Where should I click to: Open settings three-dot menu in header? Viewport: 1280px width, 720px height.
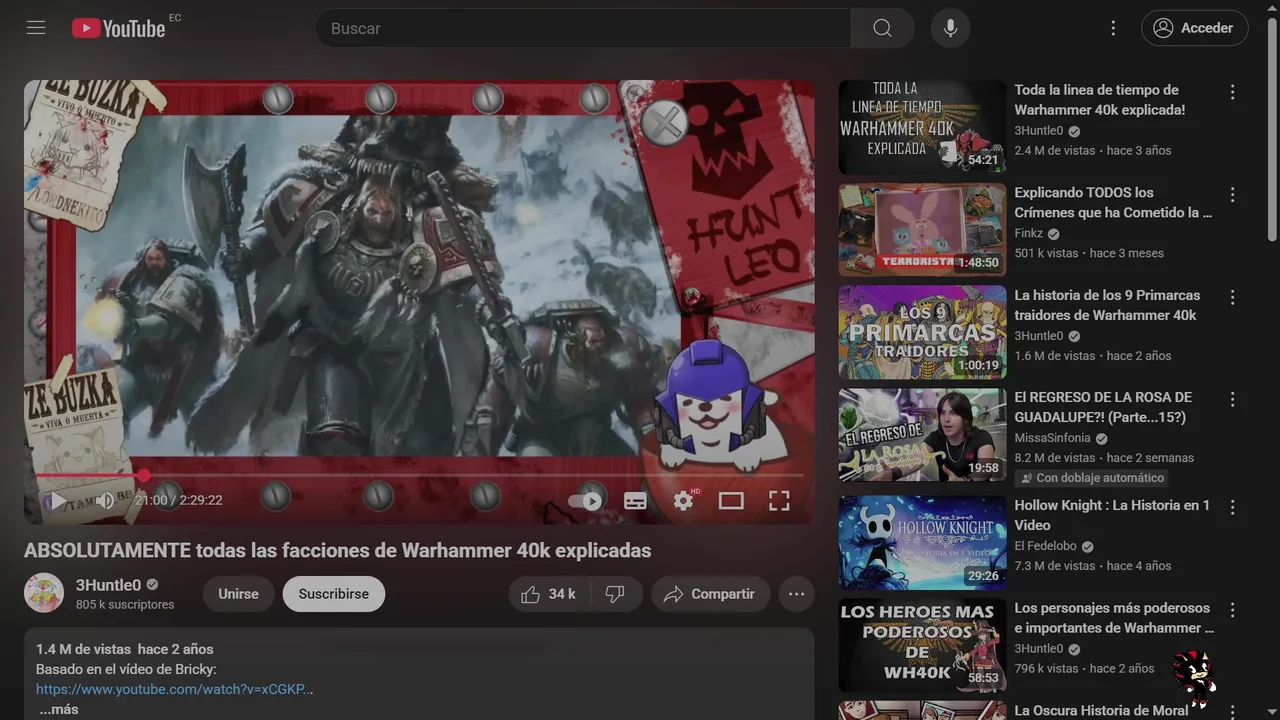pyautogui.click(x=1113, y=28)
